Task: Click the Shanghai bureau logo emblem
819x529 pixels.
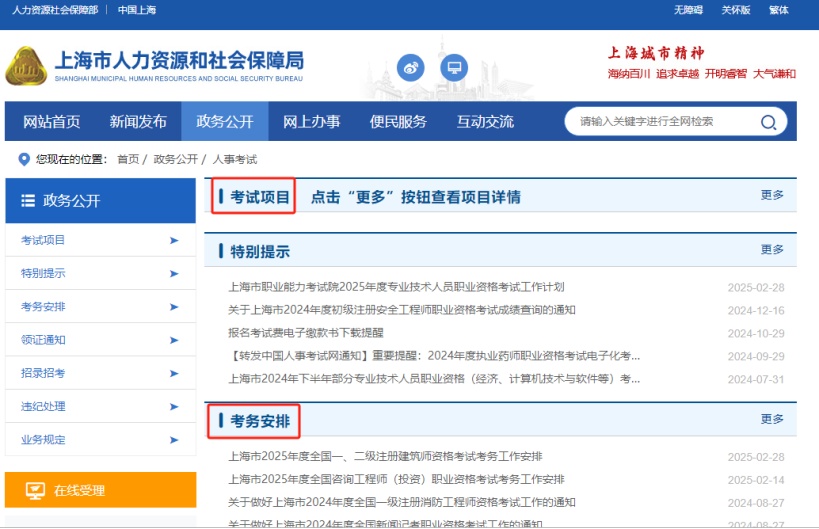Action: [26, 66]
